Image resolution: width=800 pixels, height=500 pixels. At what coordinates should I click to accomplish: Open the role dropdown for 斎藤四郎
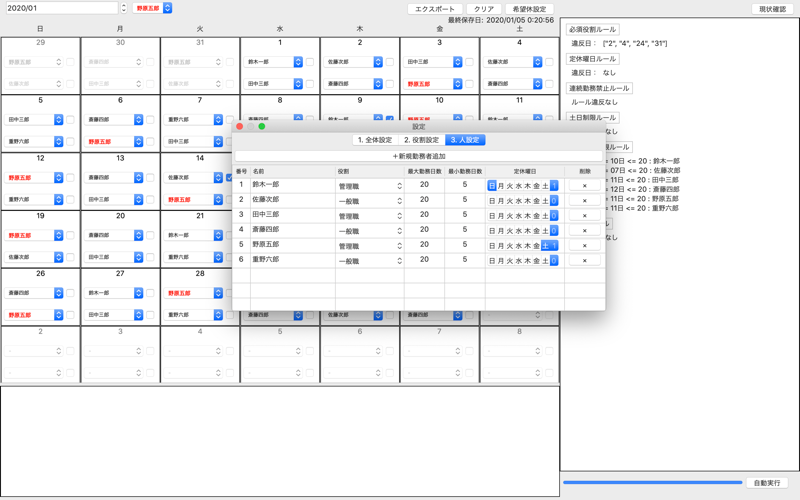pyautogui.click(x=370, y=231)
